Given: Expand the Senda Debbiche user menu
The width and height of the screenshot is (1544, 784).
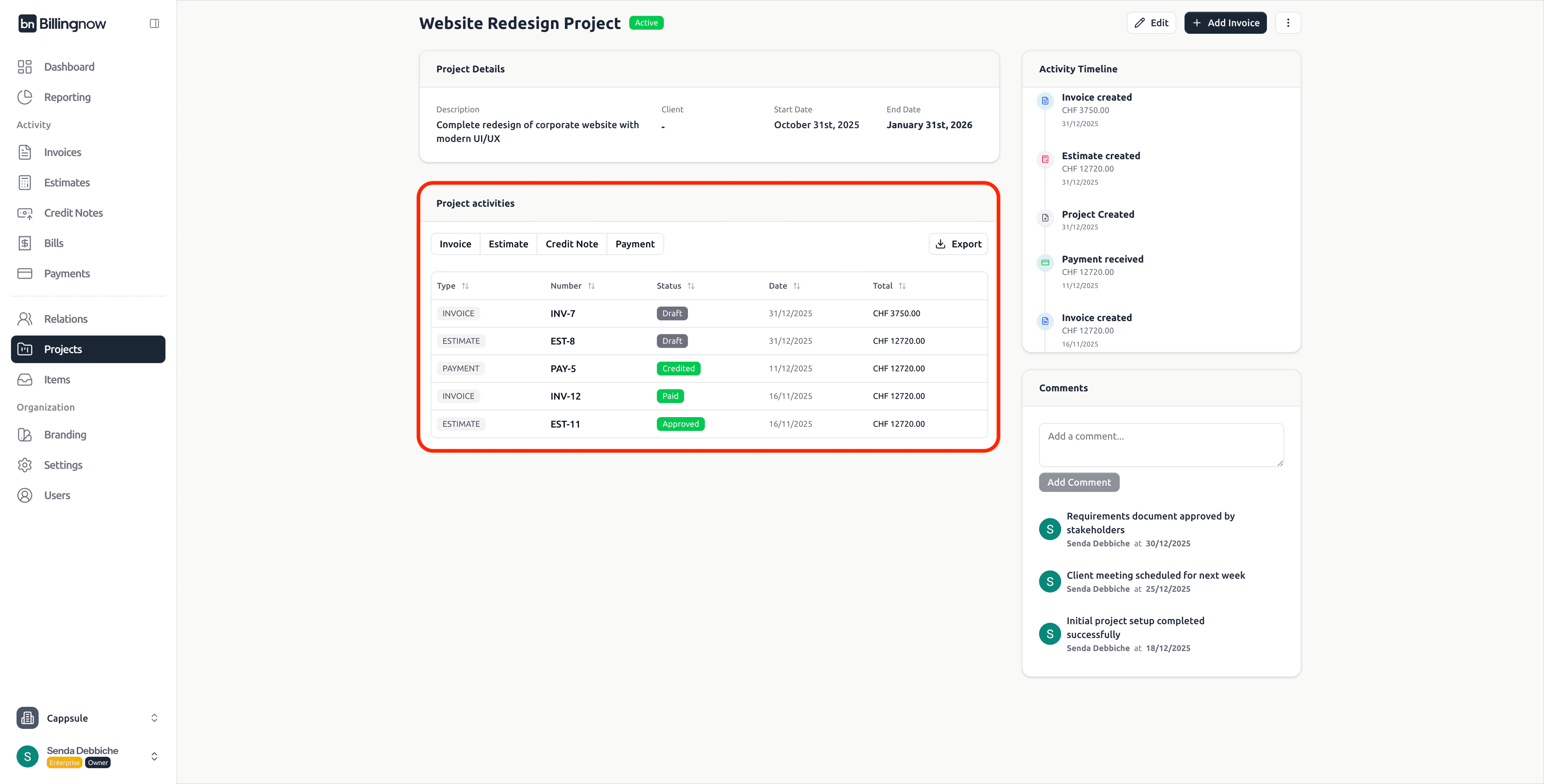Looking at the screenshot, I should [x=154, y=756].
